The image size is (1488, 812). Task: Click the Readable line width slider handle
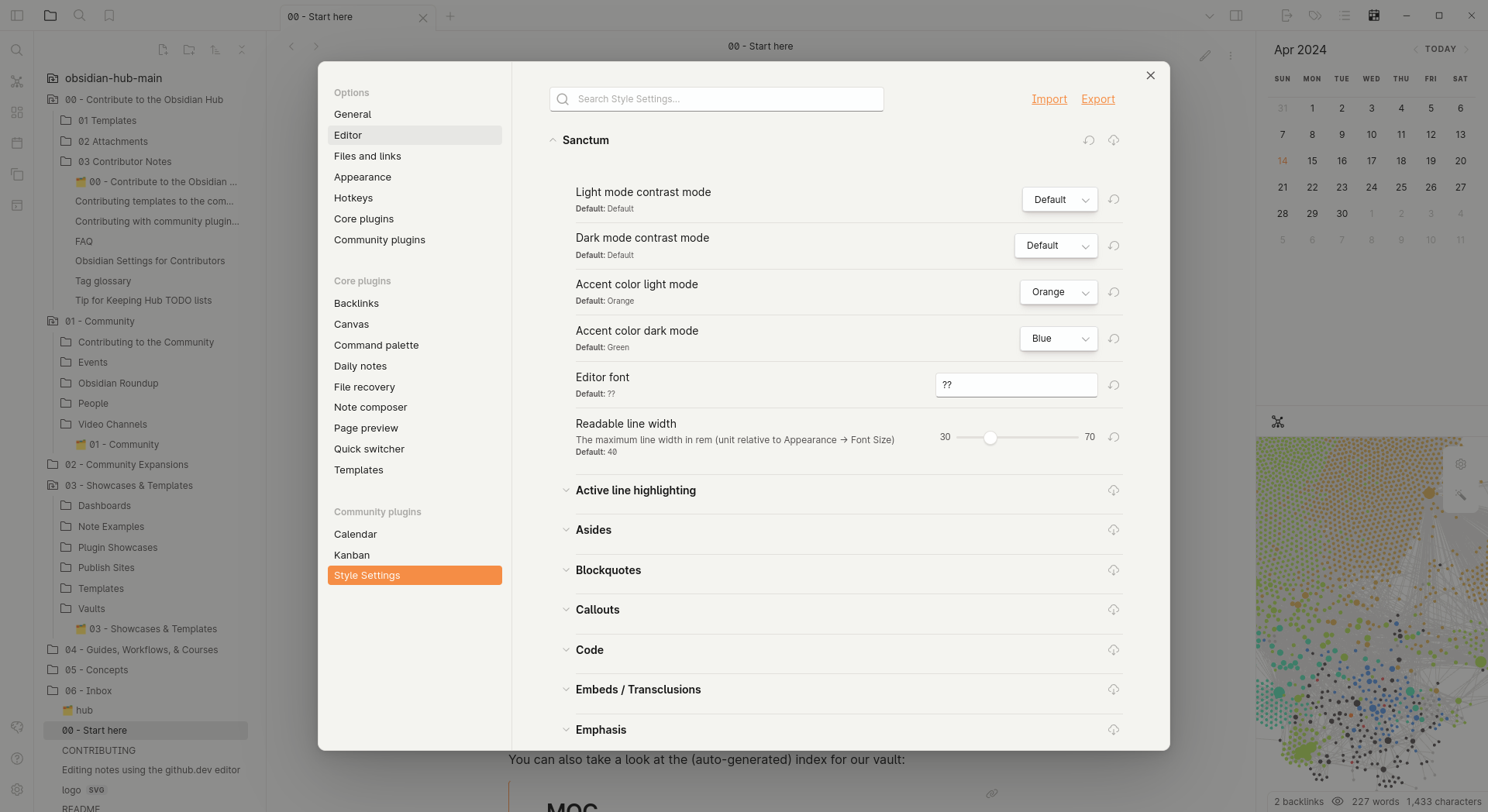click(990, 438)
